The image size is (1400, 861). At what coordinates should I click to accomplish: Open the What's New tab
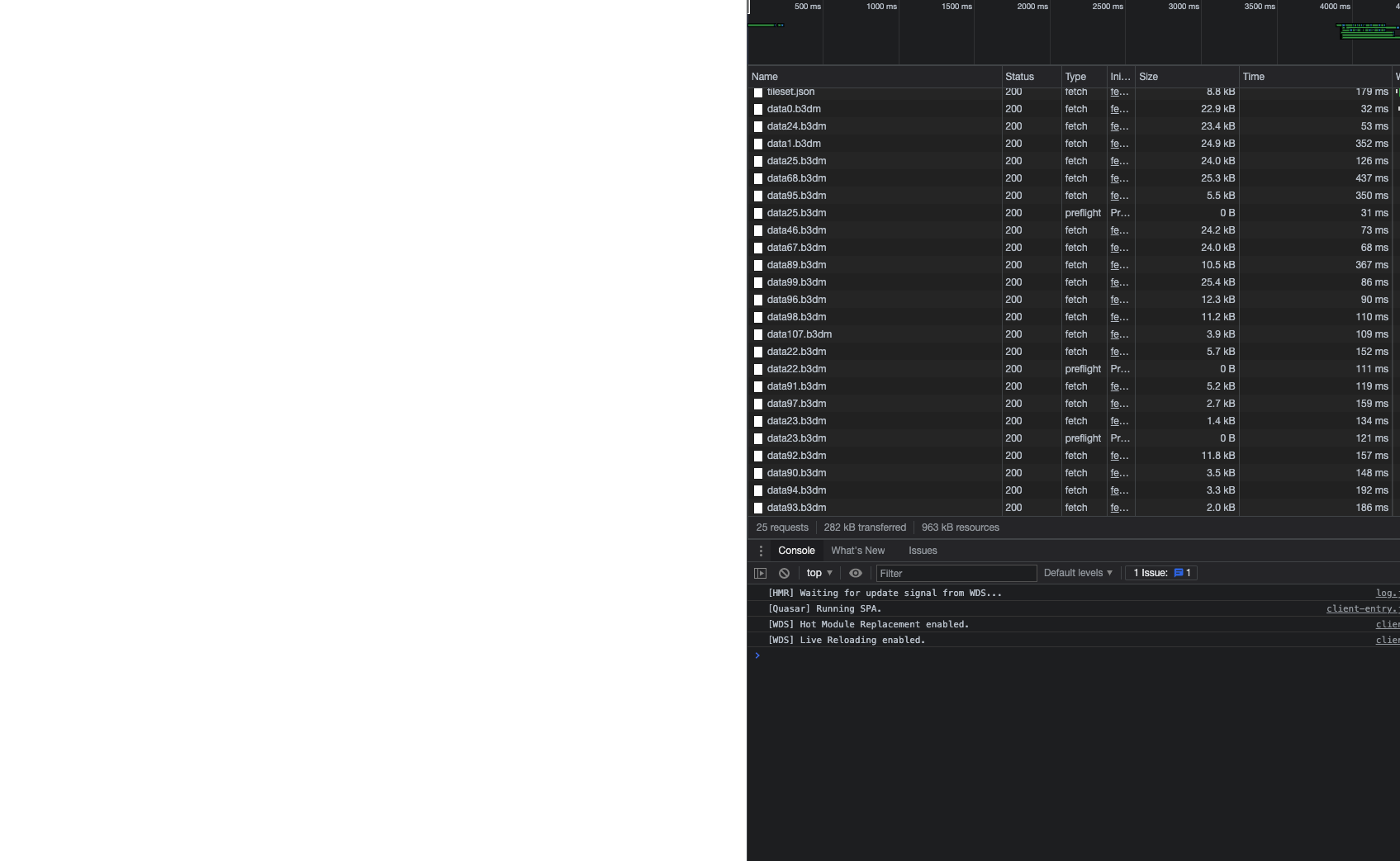coord(858,551)
